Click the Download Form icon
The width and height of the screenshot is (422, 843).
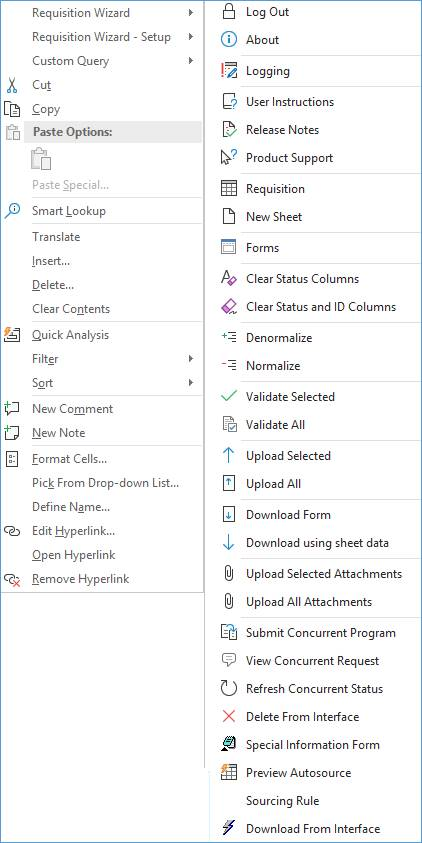(x=228, y=515)
